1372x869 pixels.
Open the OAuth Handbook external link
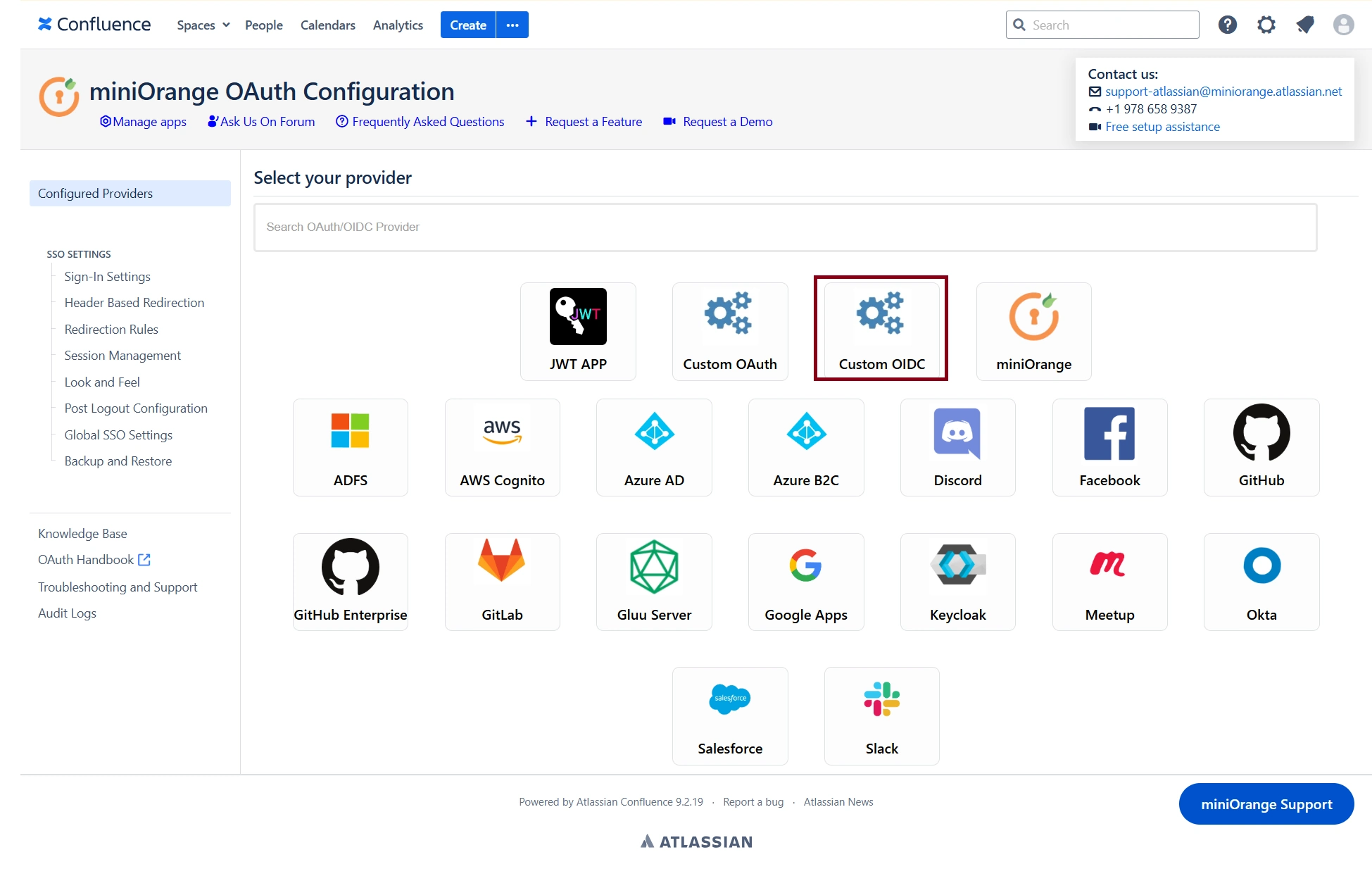94,560
